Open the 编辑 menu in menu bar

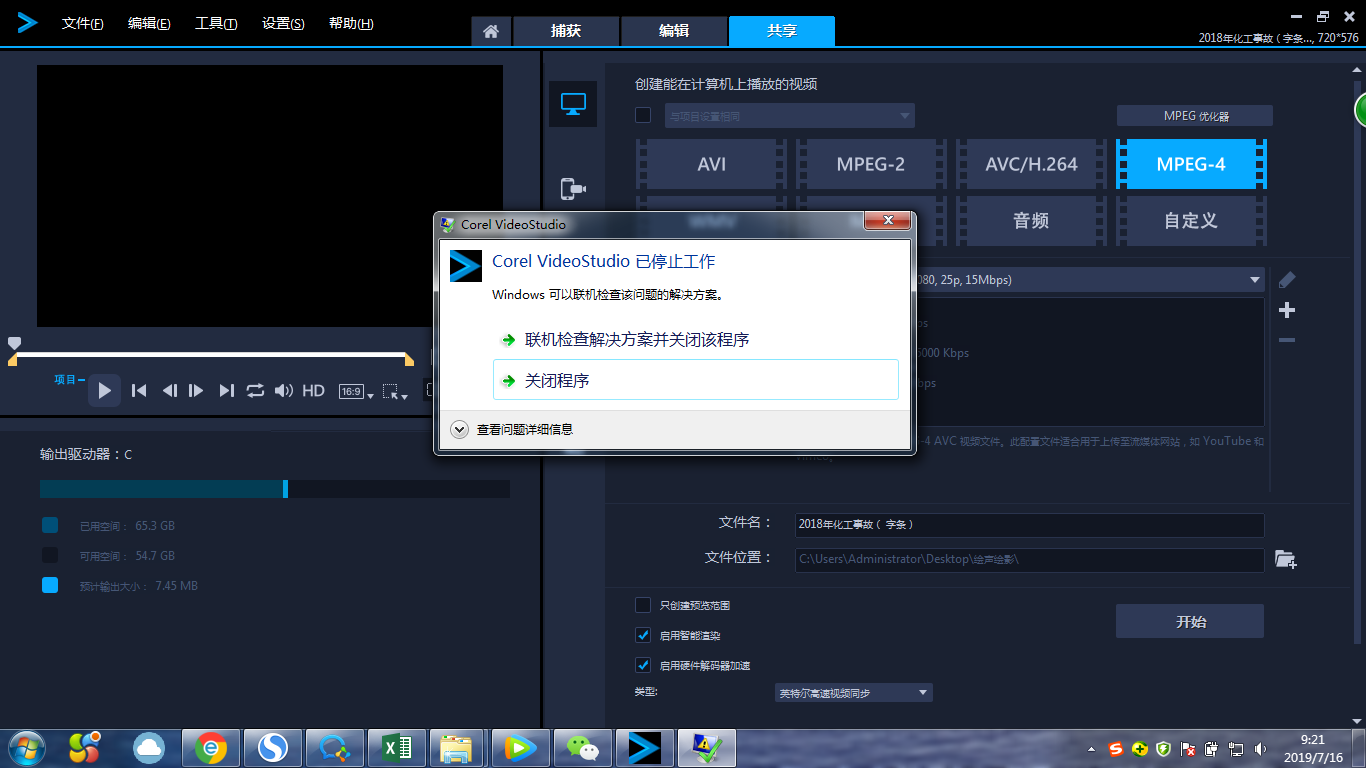pos(149,23)
